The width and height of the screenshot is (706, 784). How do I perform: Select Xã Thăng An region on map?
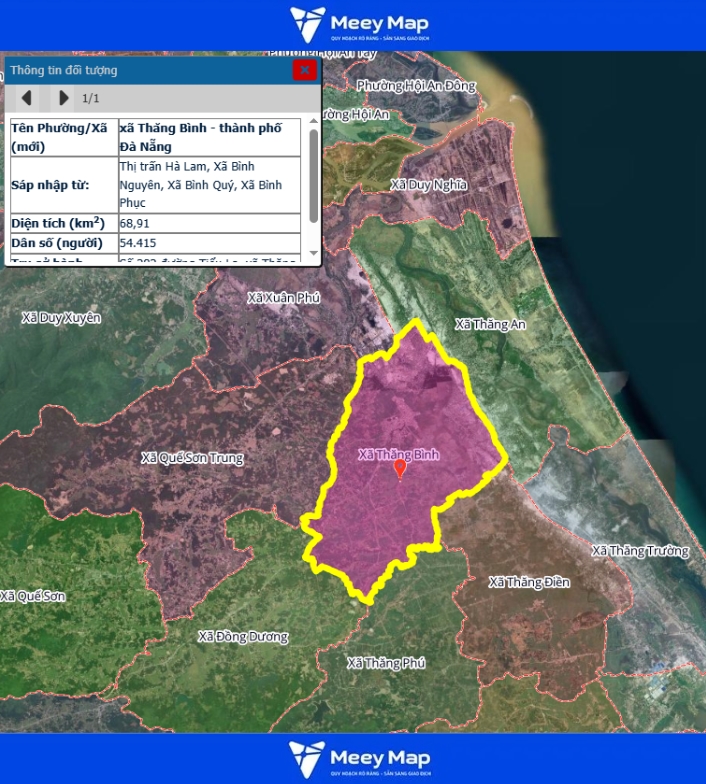(489, 324)
